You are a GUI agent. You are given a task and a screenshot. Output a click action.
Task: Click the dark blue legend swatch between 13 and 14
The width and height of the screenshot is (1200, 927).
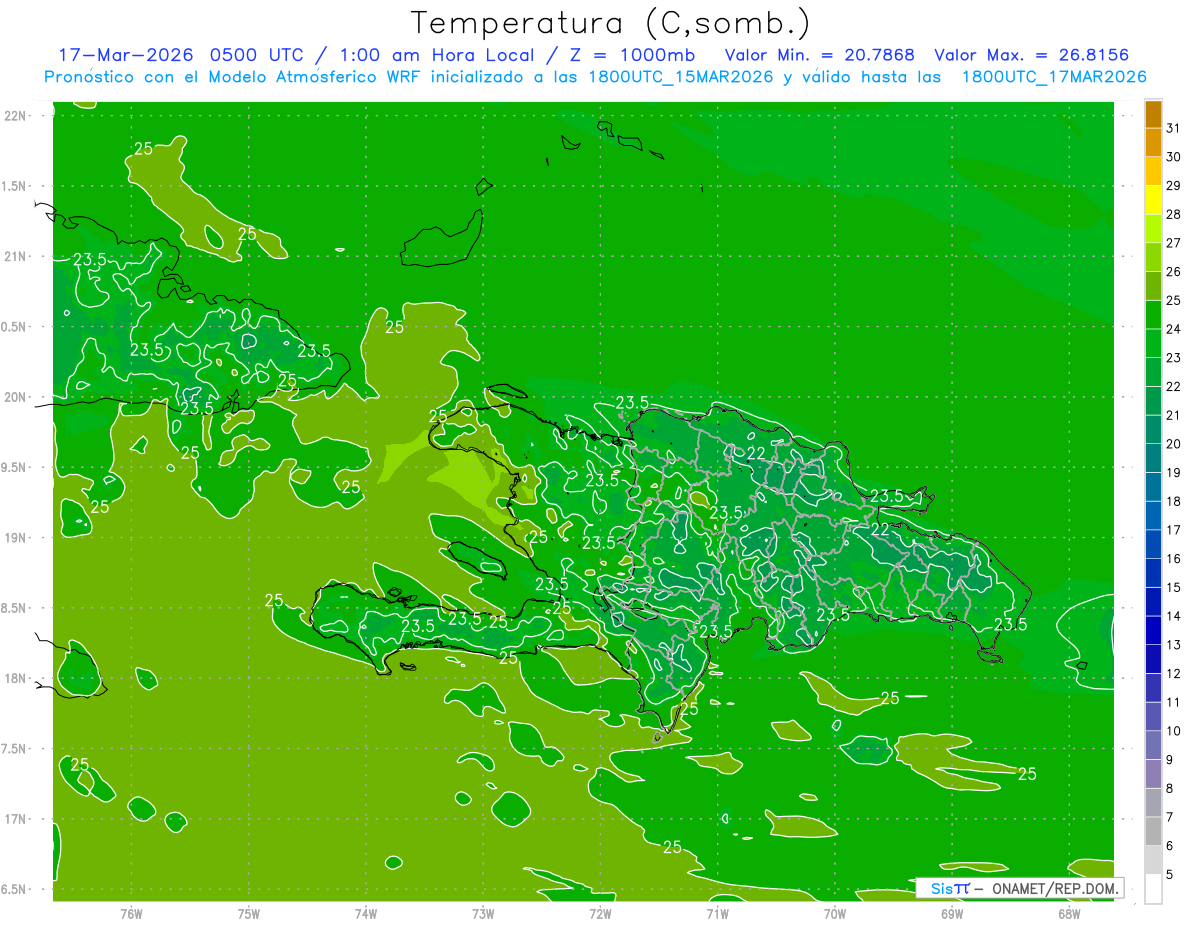click(1153, 631)
